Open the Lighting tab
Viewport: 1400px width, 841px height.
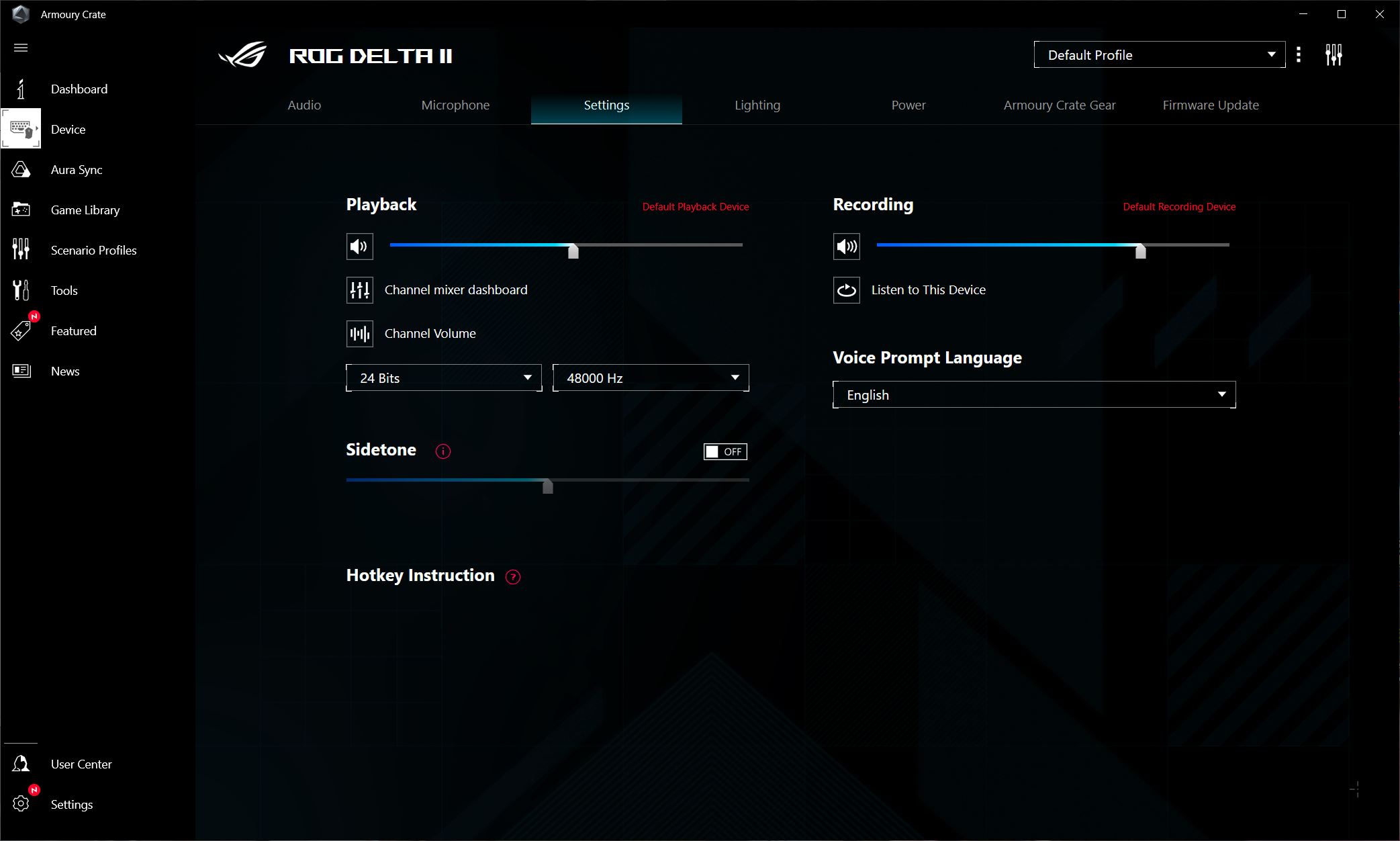pos(757,105)
